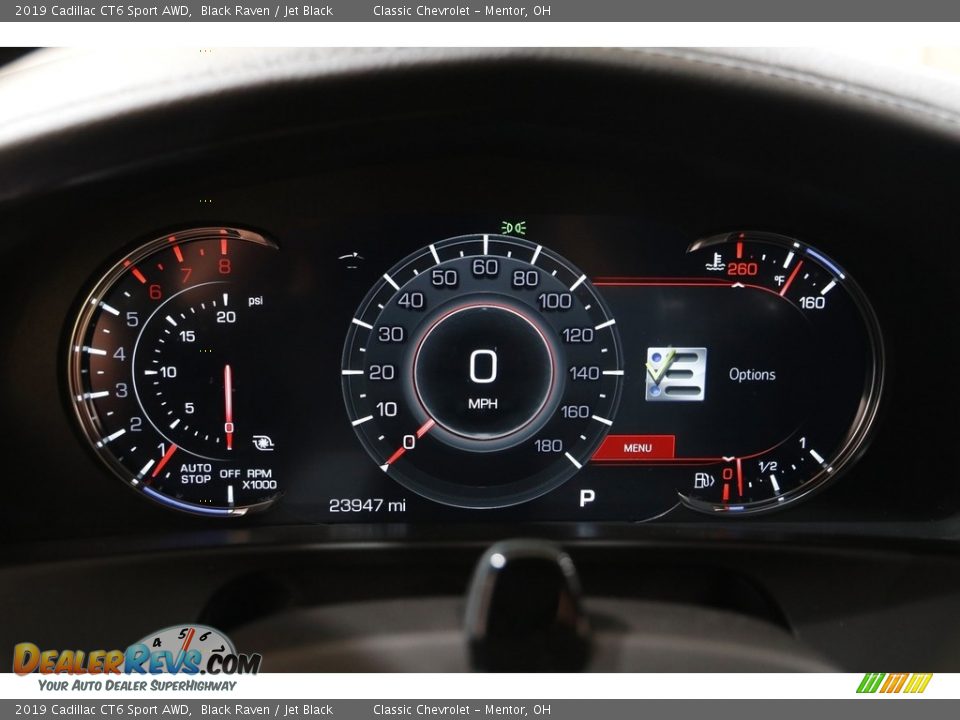Tap the OFF label under boost gauge
960x720 pixels.
tap(230, 473)
